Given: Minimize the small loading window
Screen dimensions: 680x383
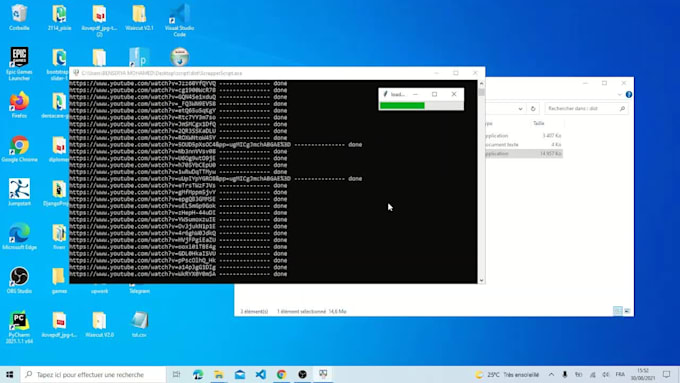Looking at the screenshot, I should (415, 94).
